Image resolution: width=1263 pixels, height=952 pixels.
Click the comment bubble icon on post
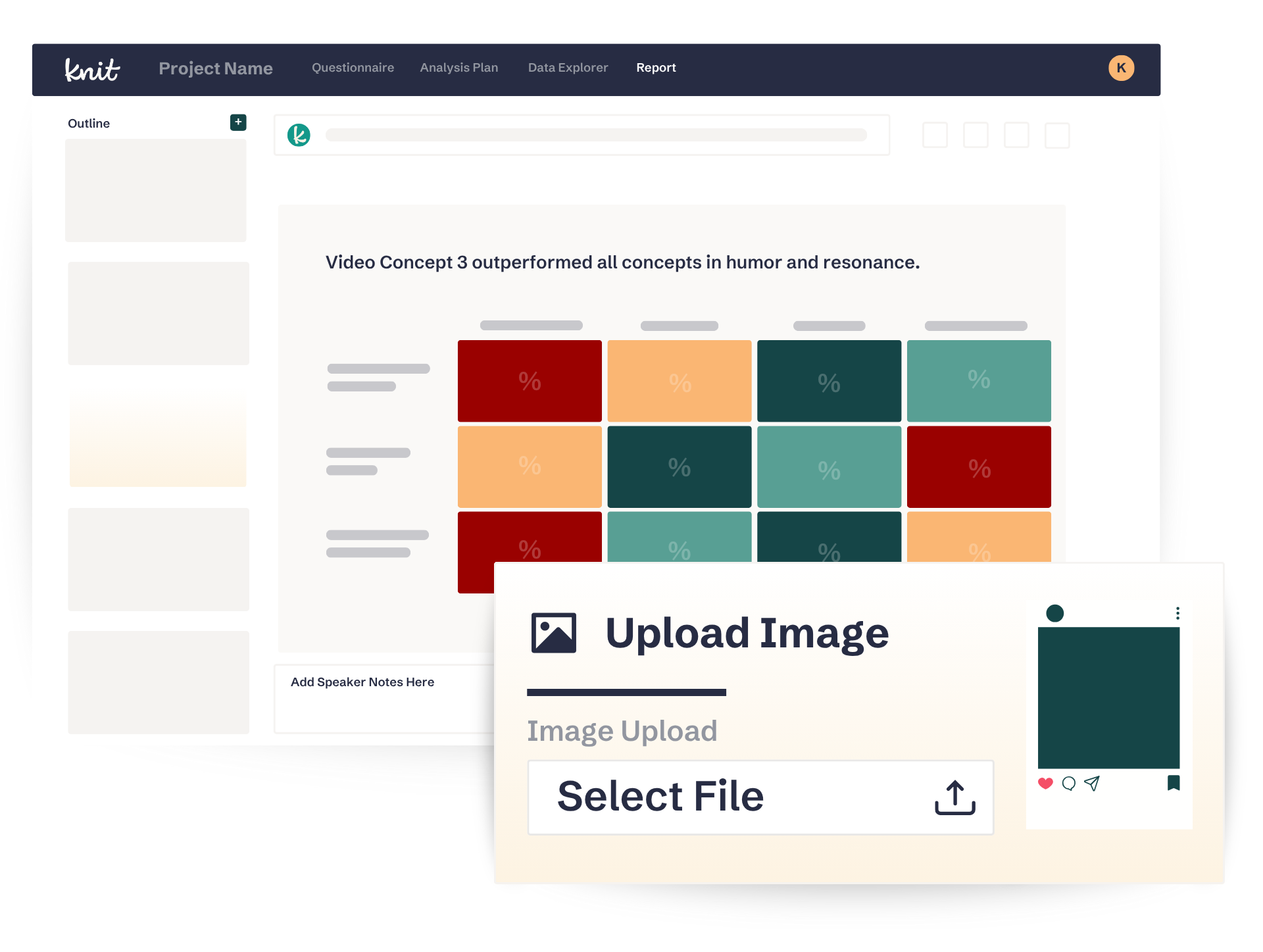click(x=1069, y=783)
